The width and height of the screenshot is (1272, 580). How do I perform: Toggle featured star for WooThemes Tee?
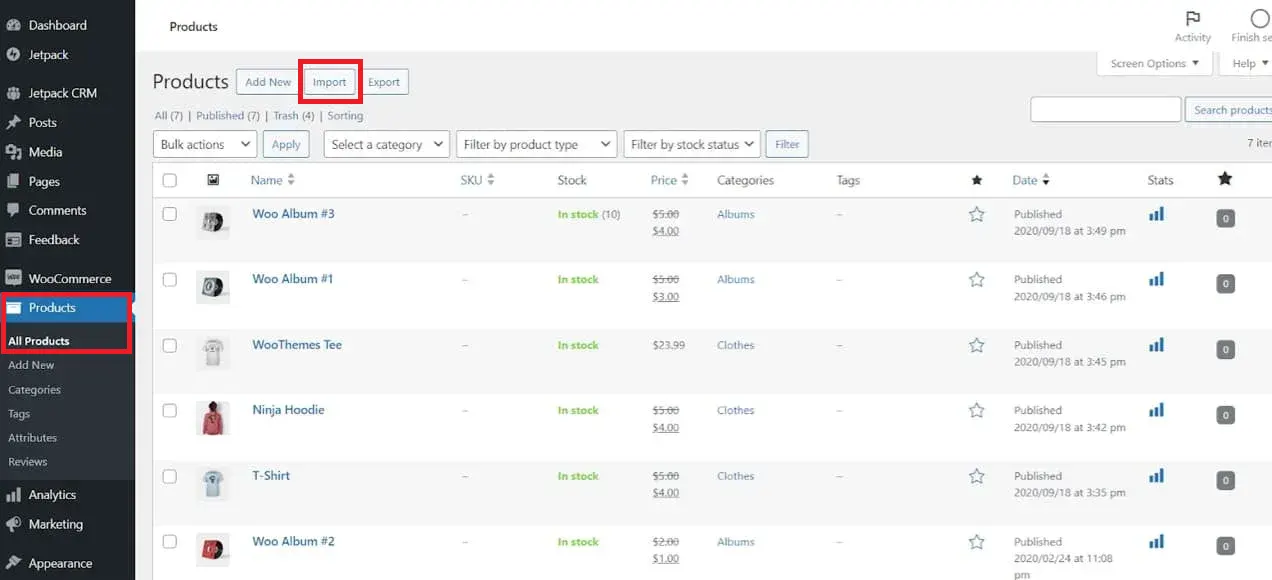coord(977,345)
